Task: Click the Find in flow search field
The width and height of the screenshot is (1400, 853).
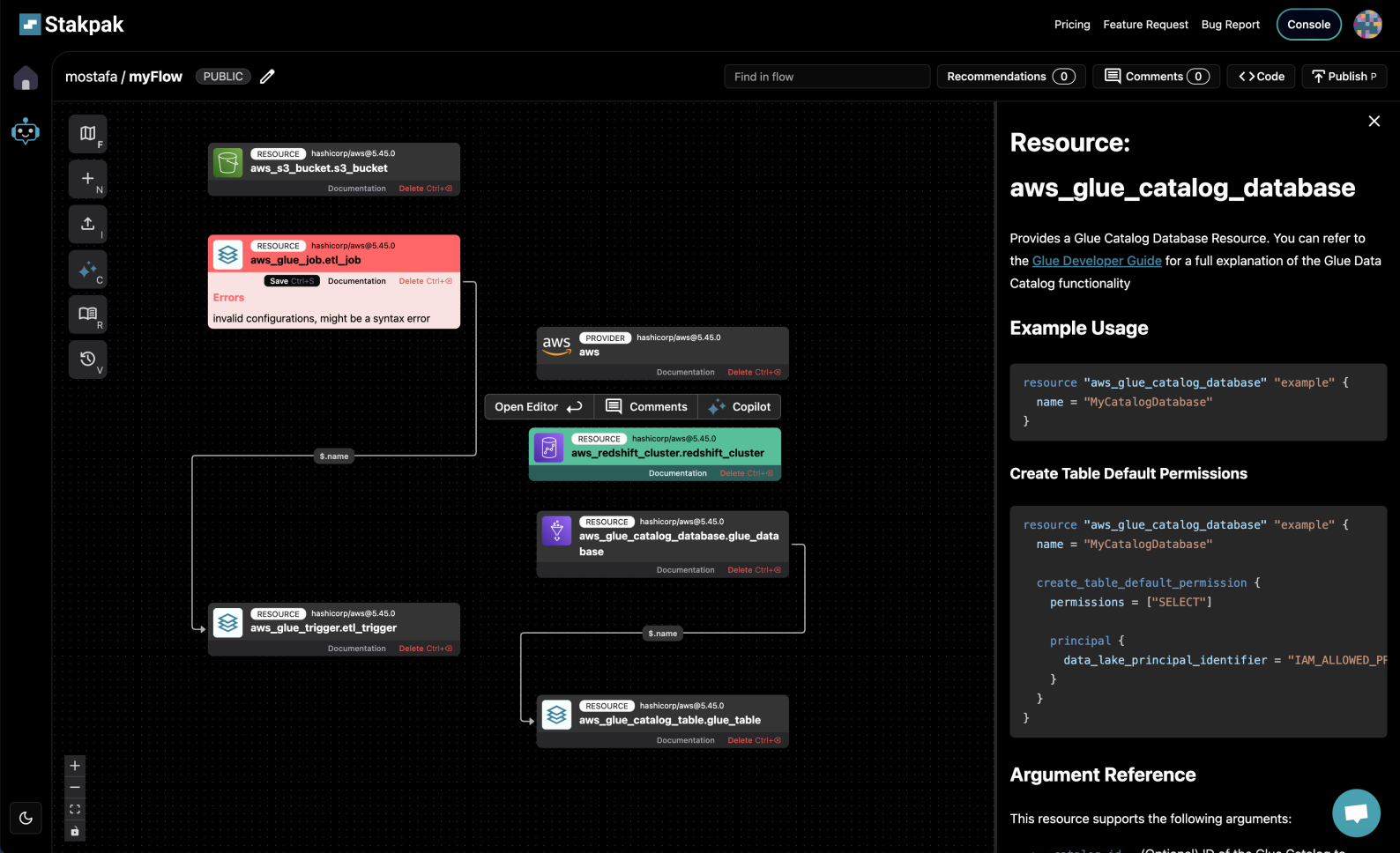Action: pos(826,77)
